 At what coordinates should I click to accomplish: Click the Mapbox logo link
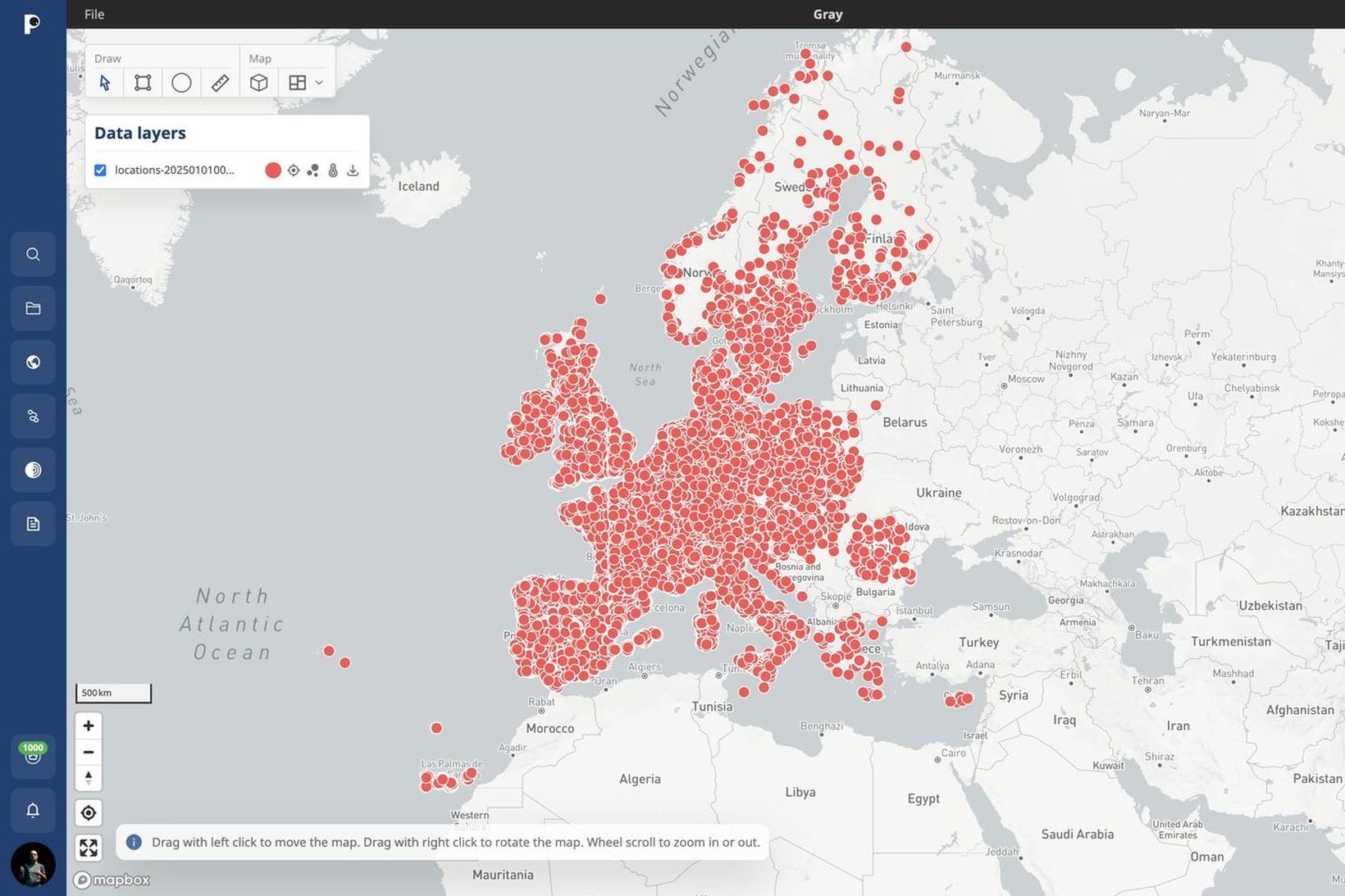[112, 880]
